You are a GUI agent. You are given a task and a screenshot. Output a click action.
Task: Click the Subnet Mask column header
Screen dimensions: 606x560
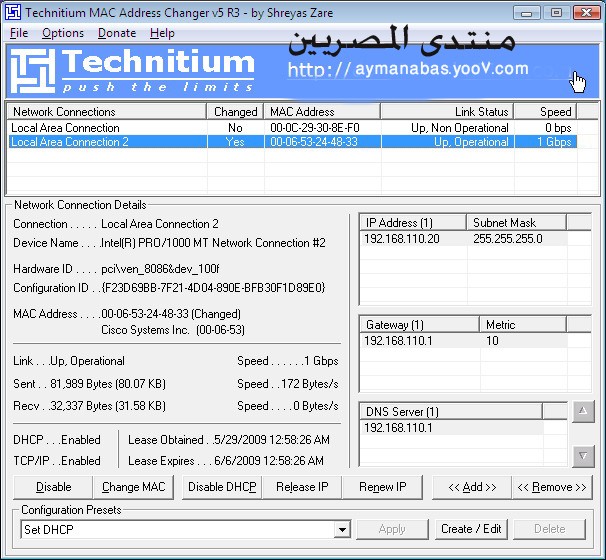click(x=516, y=223)
